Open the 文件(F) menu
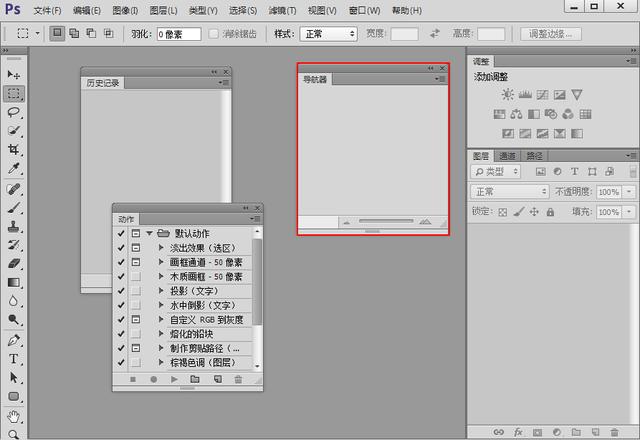This screenshot has height=440, width=640. click(47, 10)
